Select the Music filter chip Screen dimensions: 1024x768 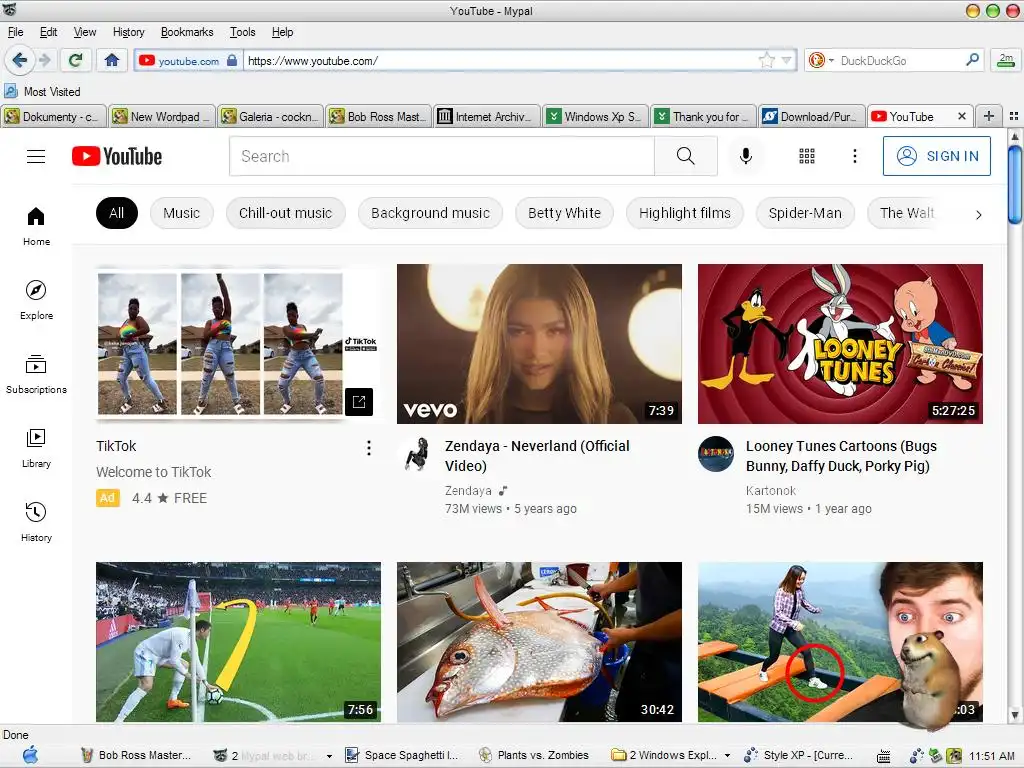182,213
